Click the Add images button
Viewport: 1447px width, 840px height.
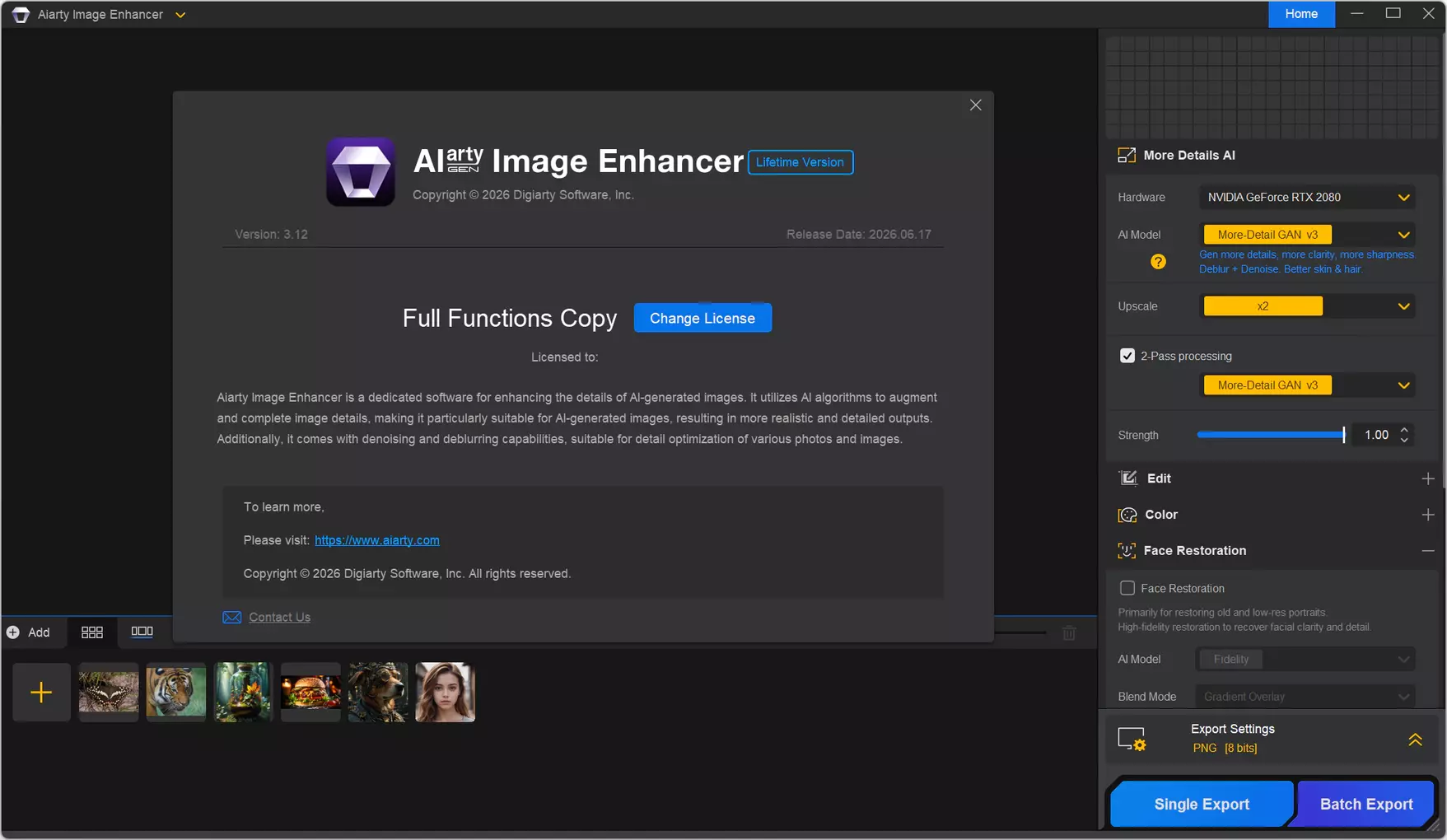click(29, 632)
